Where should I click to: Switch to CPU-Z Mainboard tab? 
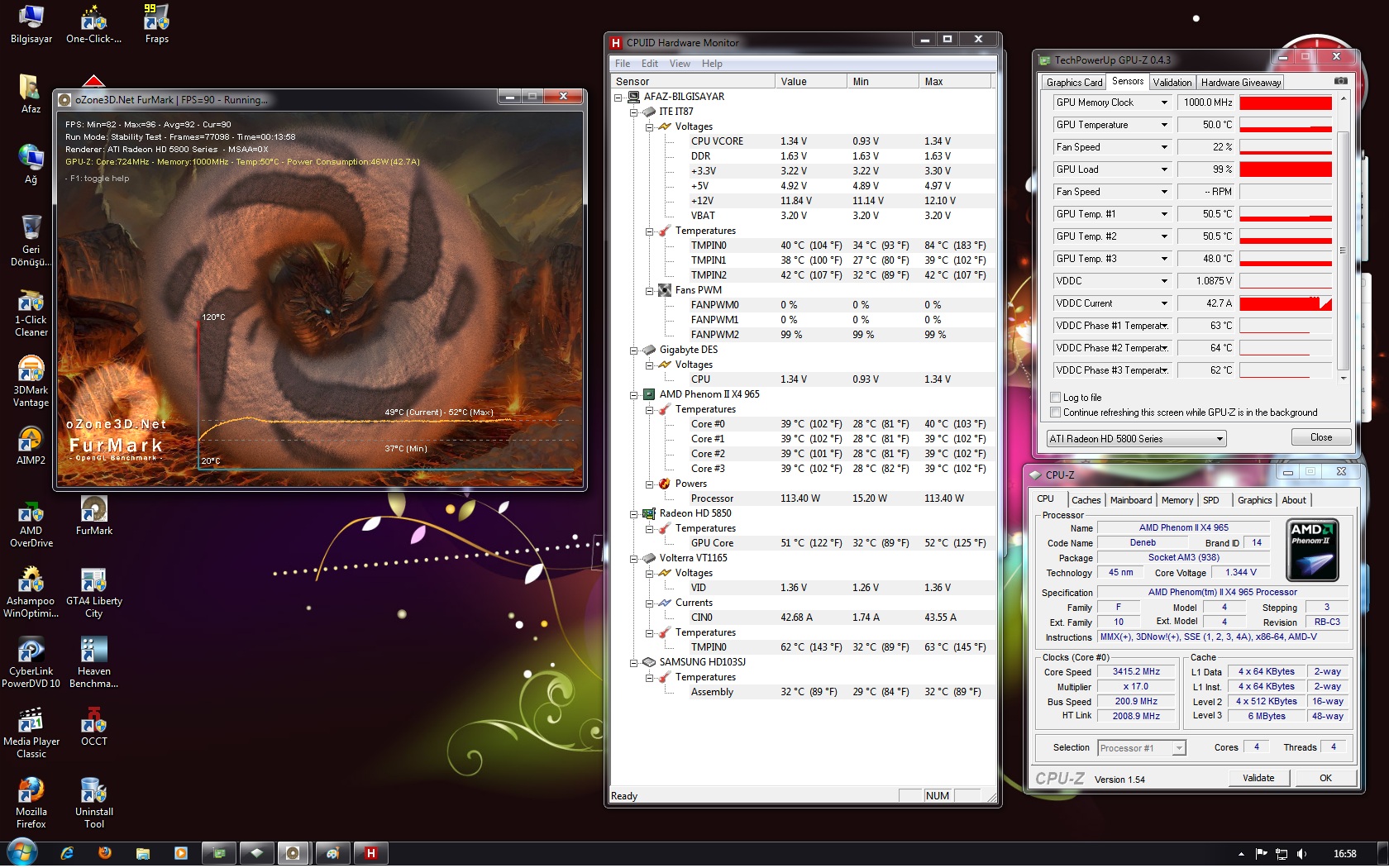pyautogui.click(x=1131, y=500)
